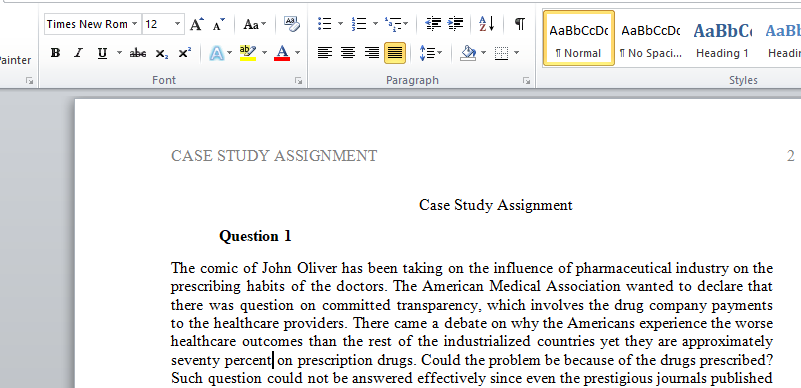Click the Sort icon
The height and width of the screenshot is (388, 801).
(486, 24)
